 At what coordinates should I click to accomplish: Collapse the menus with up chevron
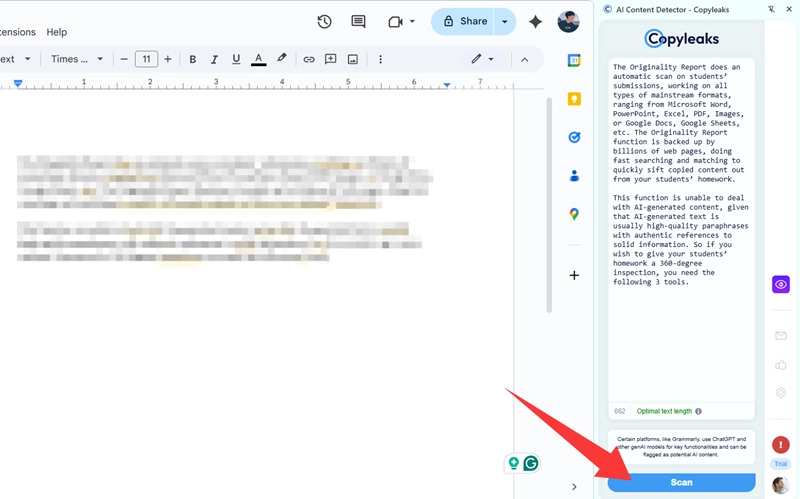pos(524,60)
